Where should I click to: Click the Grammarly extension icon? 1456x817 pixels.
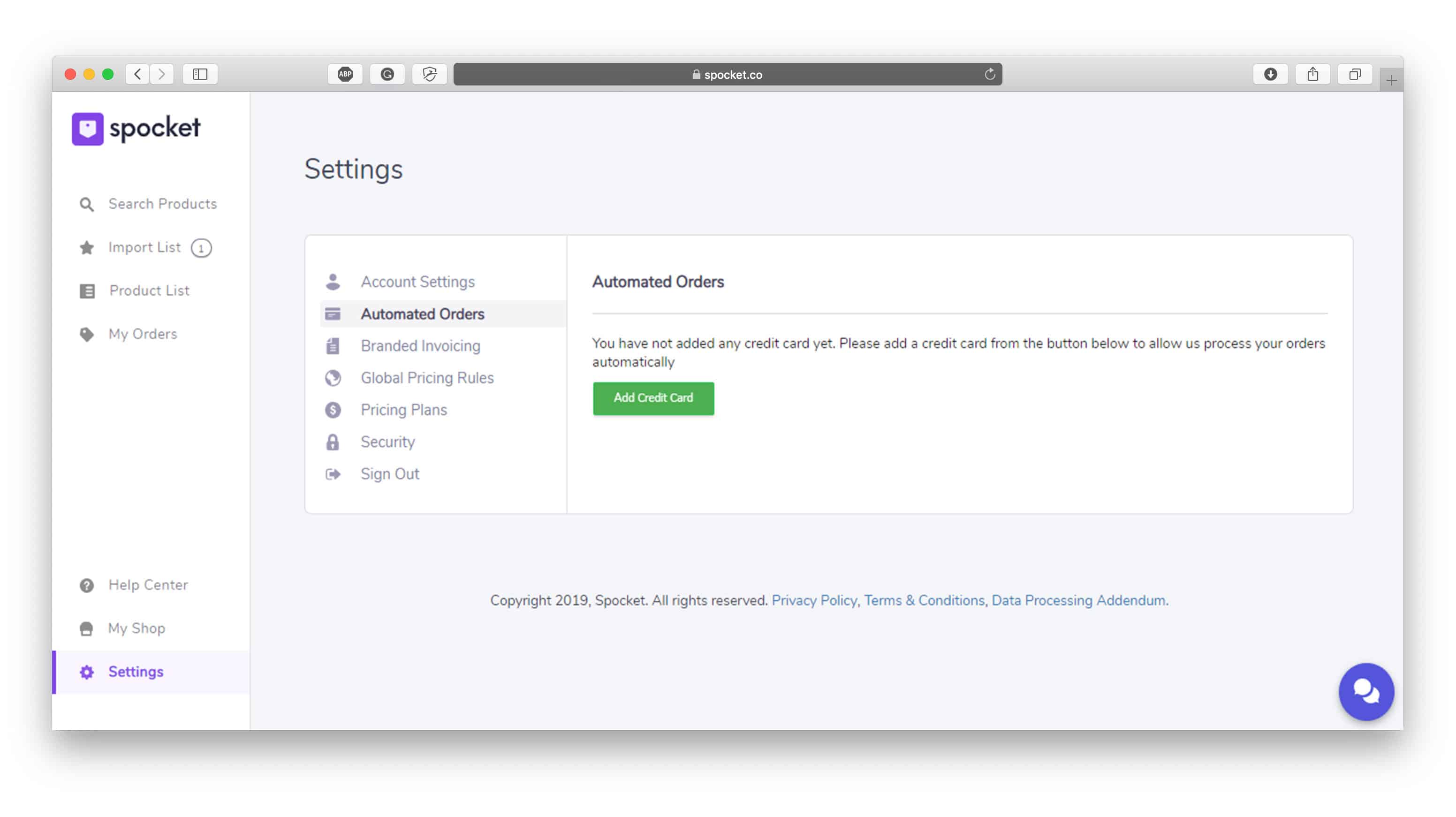[x=387, y=74]
